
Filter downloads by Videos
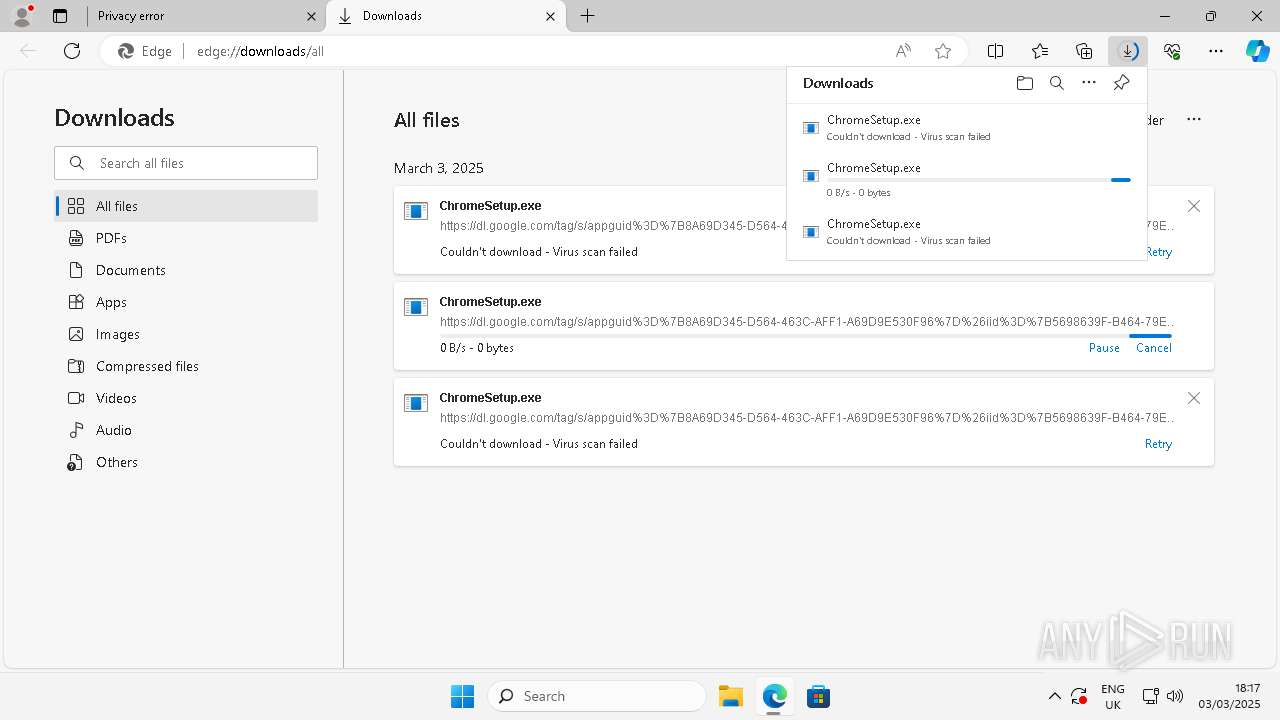click(186, 398)
